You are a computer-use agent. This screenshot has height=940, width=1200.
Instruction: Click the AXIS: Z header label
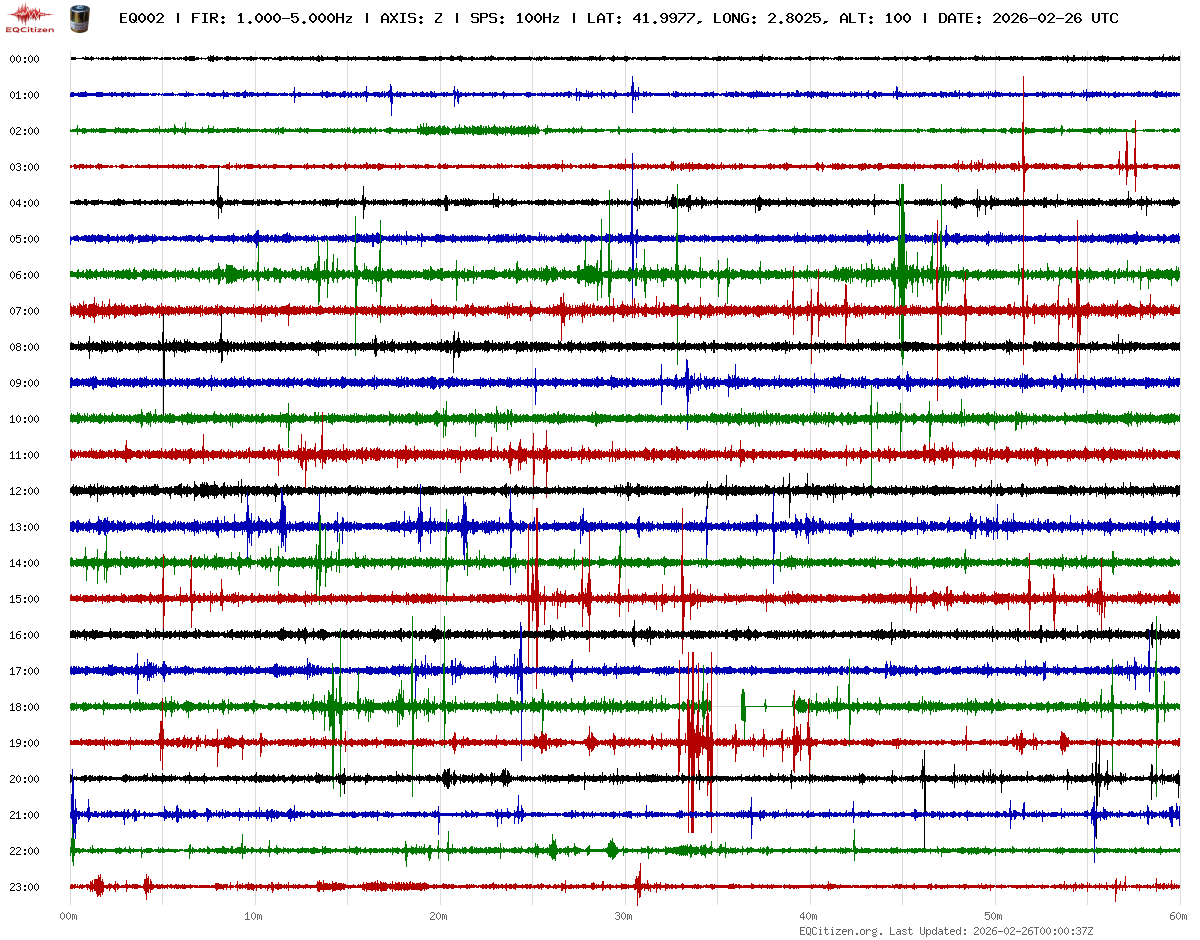(413, 18)
